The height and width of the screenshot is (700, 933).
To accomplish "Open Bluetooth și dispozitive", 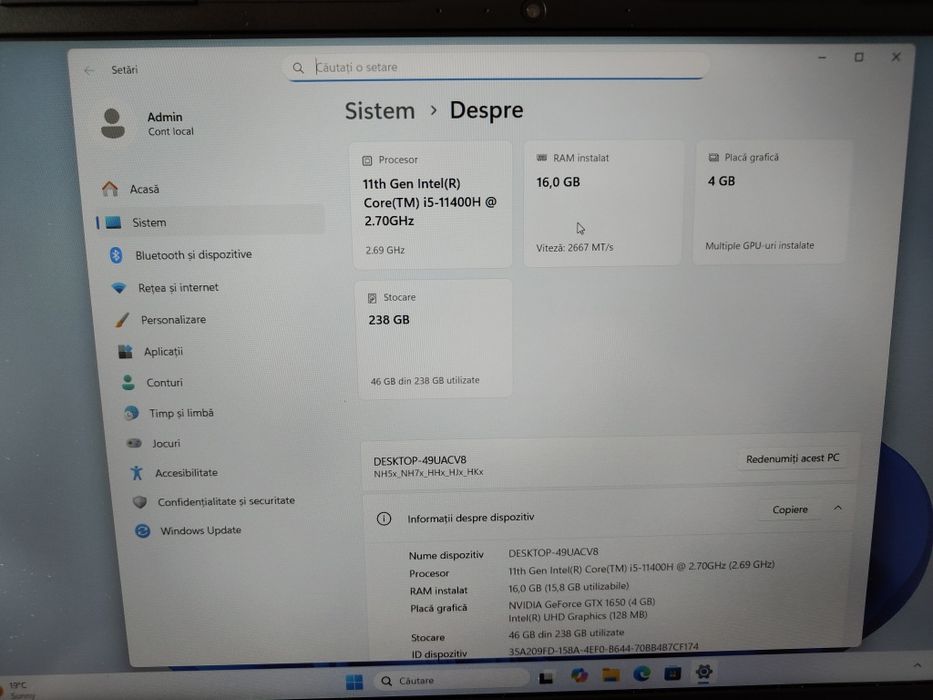I will [193, 255].
